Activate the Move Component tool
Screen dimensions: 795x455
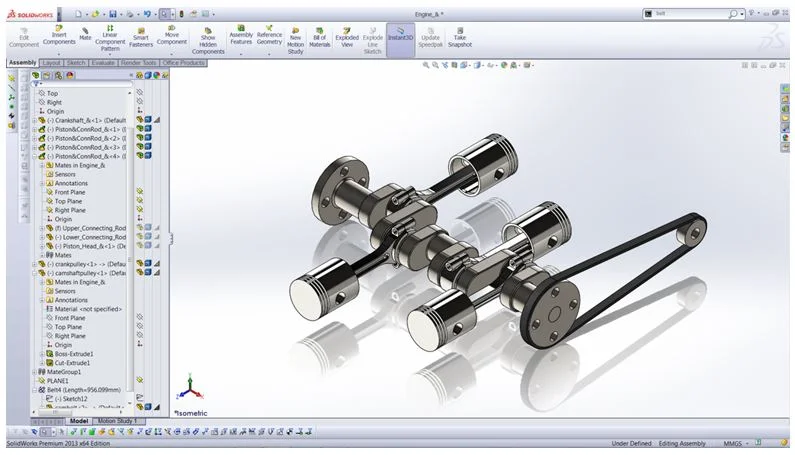click(x=172, y=35)
